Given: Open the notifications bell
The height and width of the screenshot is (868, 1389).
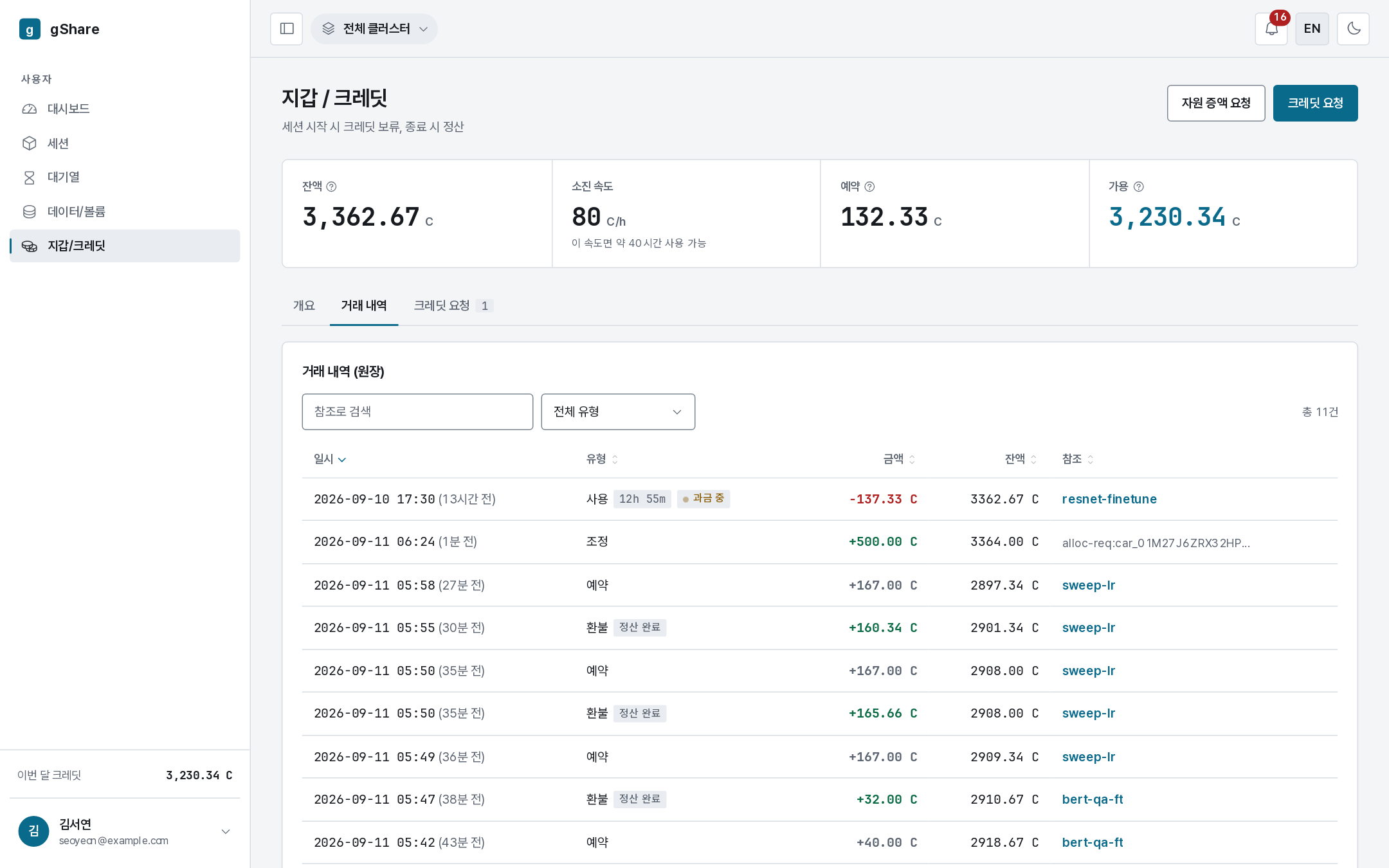Looking at the screenshot, I should [1271, 29].
